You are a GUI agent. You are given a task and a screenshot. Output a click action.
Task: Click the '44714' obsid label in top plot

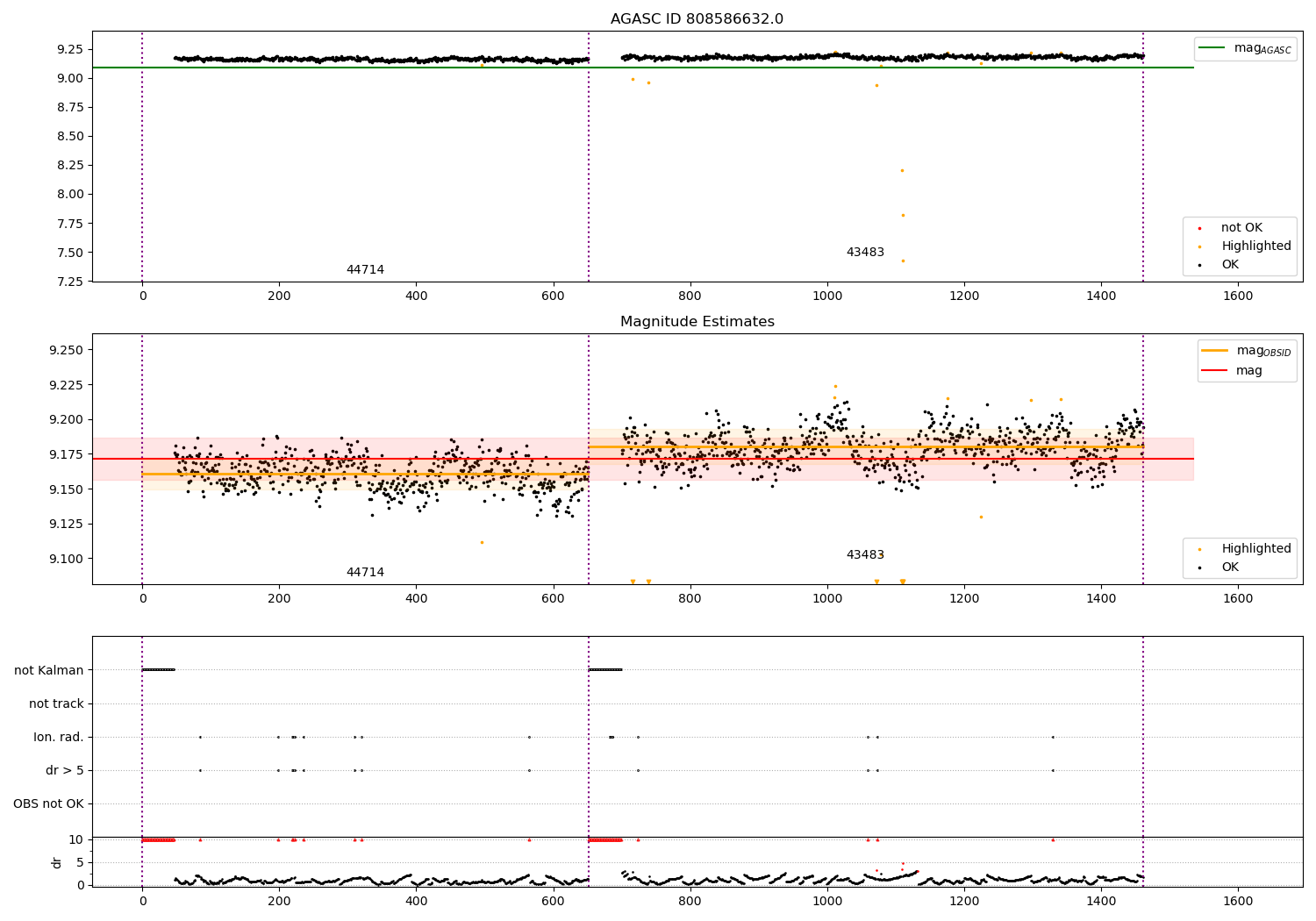[365, 269]
